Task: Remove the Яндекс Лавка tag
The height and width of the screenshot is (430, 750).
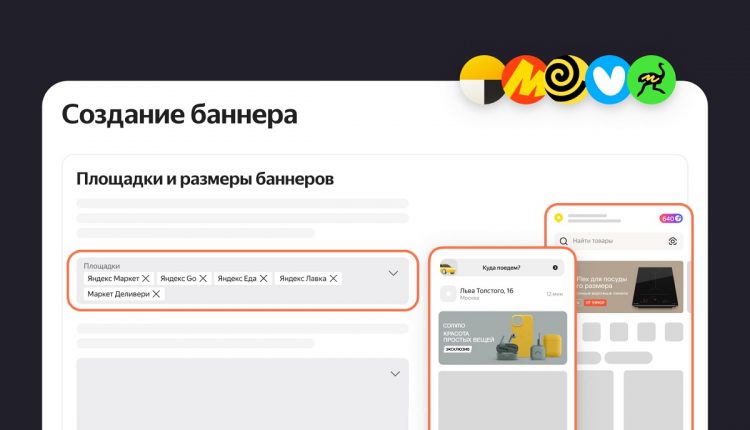Action: pyautogui.click(x=333, y=278)
